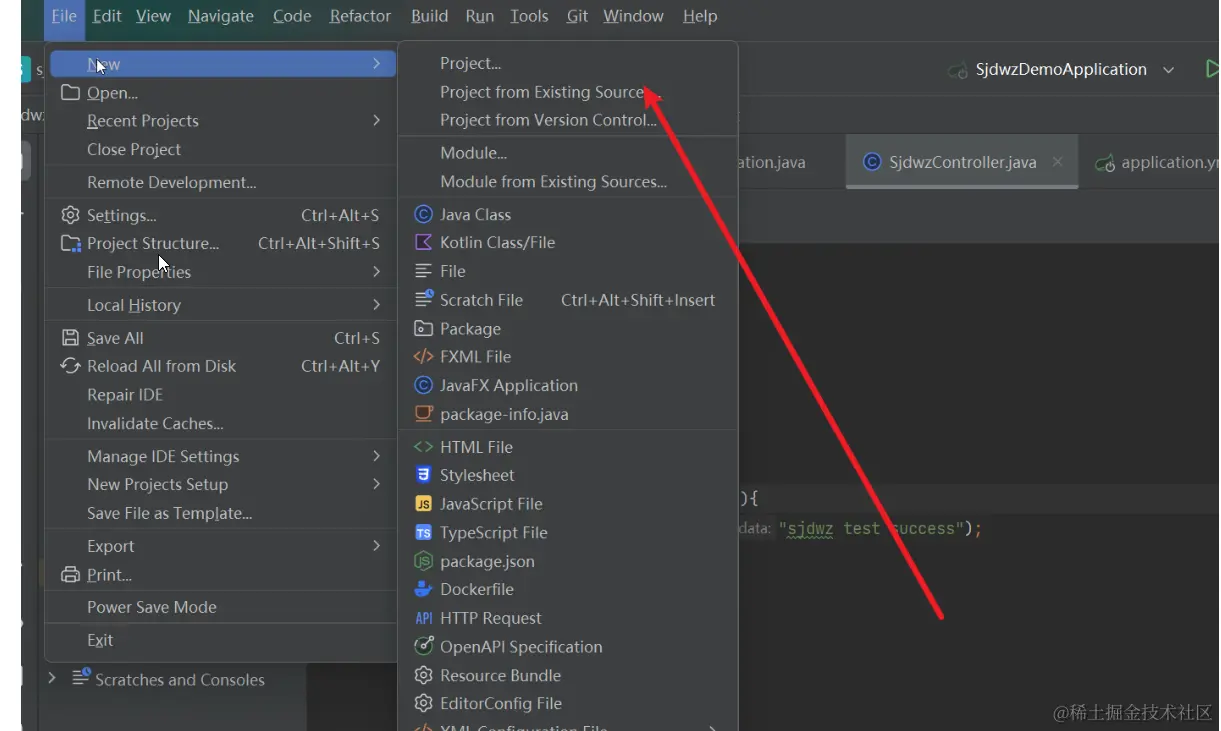This screenshot has width=1221, height=731.
Task: Click the Reload All from Disk icon
Action: click(x=70, y=366)
